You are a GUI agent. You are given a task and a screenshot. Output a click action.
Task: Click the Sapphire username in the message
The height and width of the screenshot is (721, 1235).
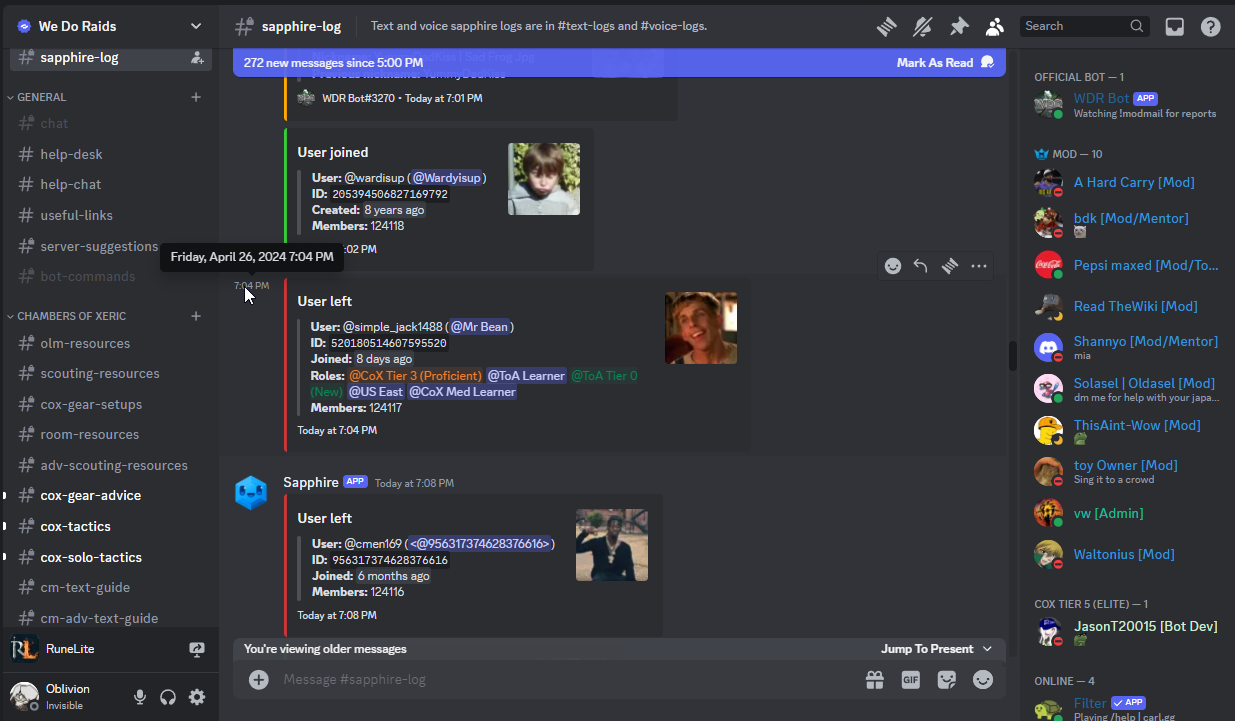point(311,482)
